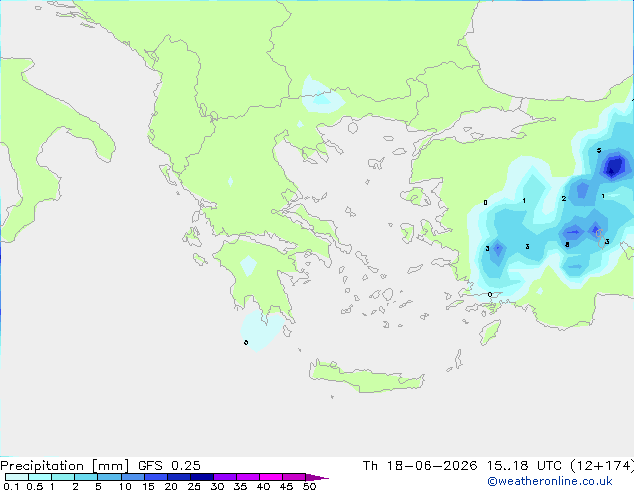This screenshot has height=490, width=634.
Task: Click the "0.1" legend scale label
Action: click(x=11, y=486)
